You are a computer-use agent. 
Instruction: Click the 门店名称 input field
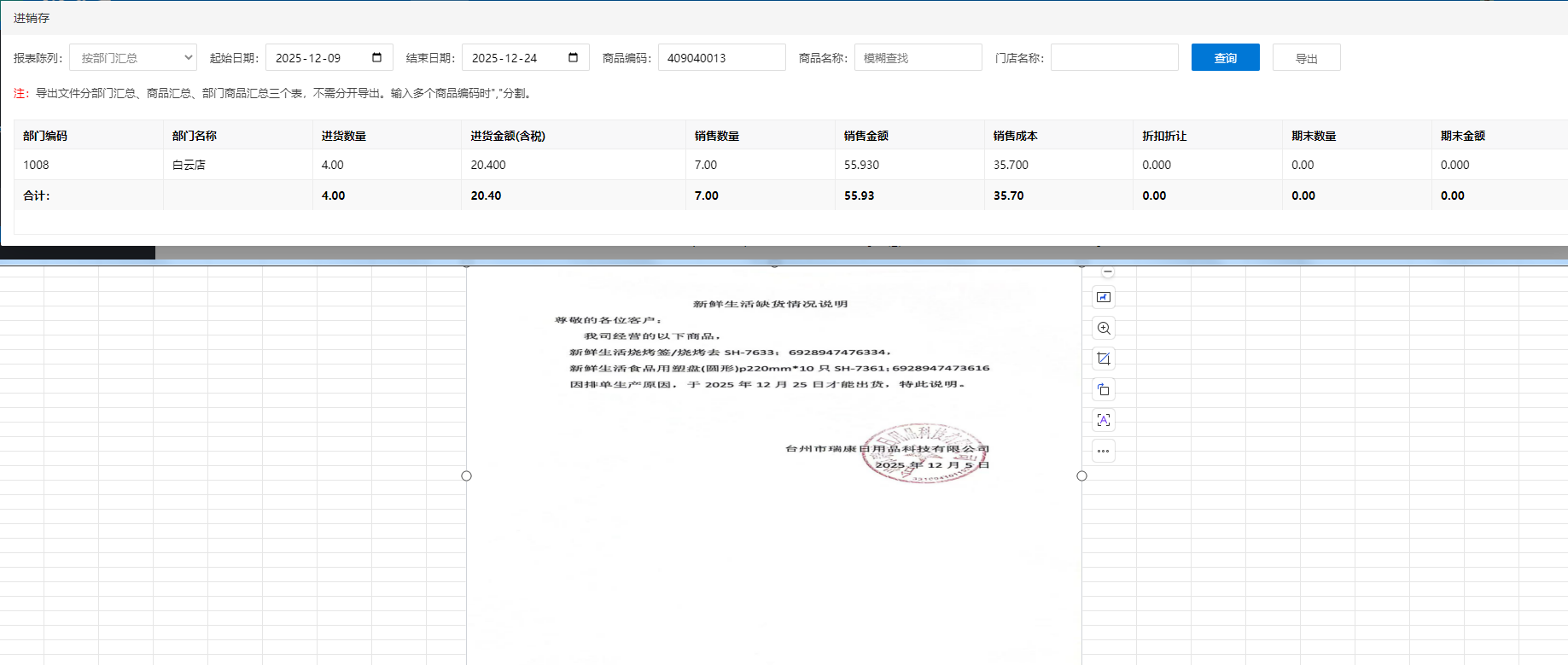pos(1114,58)
